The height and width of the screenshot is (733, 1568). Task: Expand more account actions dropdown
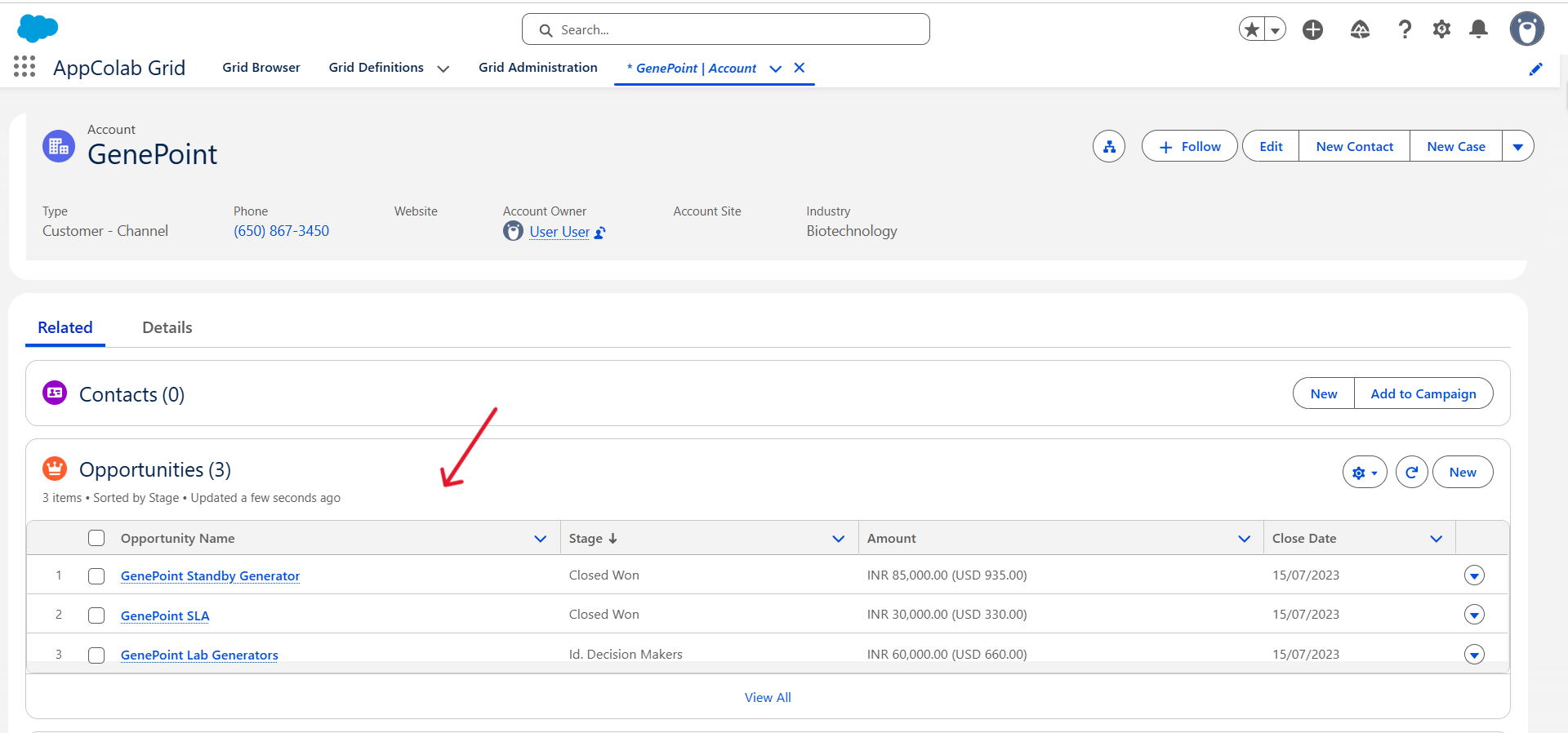tap(1518, 146)
